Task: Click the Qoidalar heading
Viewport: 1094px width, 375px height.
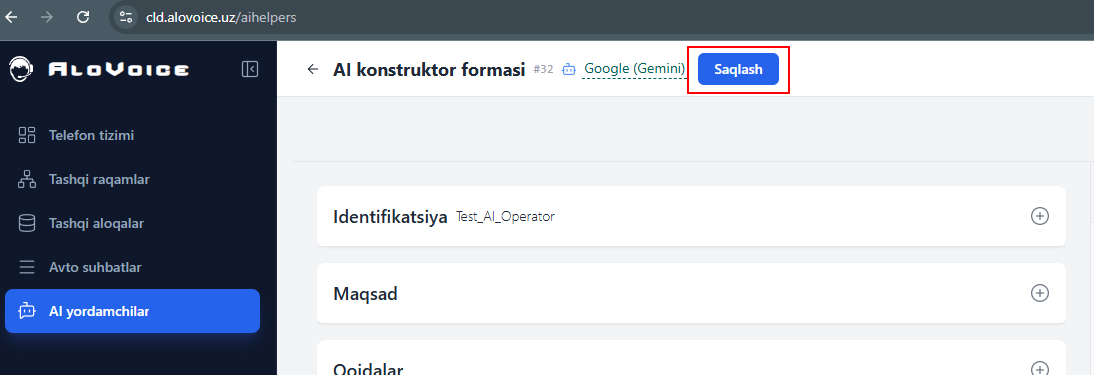Action: click(368, 369)
